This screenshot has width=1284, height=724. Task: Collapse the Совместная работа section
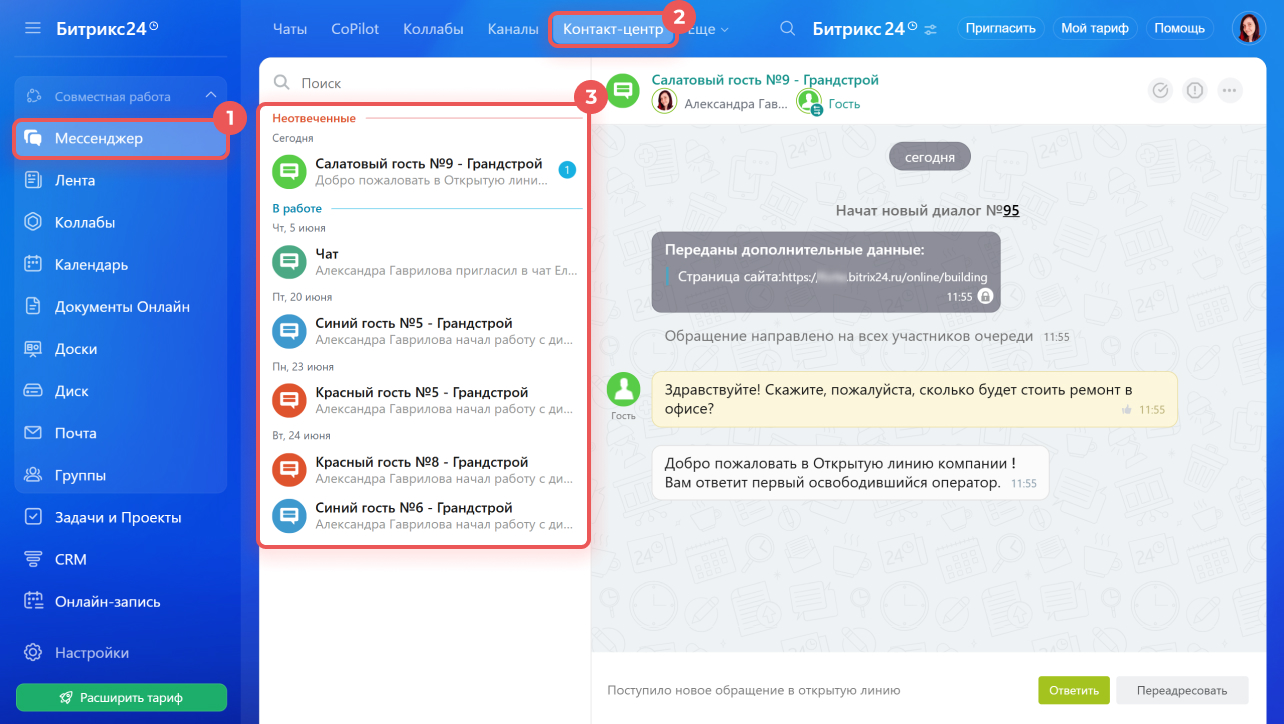click(x=210, y=96)
